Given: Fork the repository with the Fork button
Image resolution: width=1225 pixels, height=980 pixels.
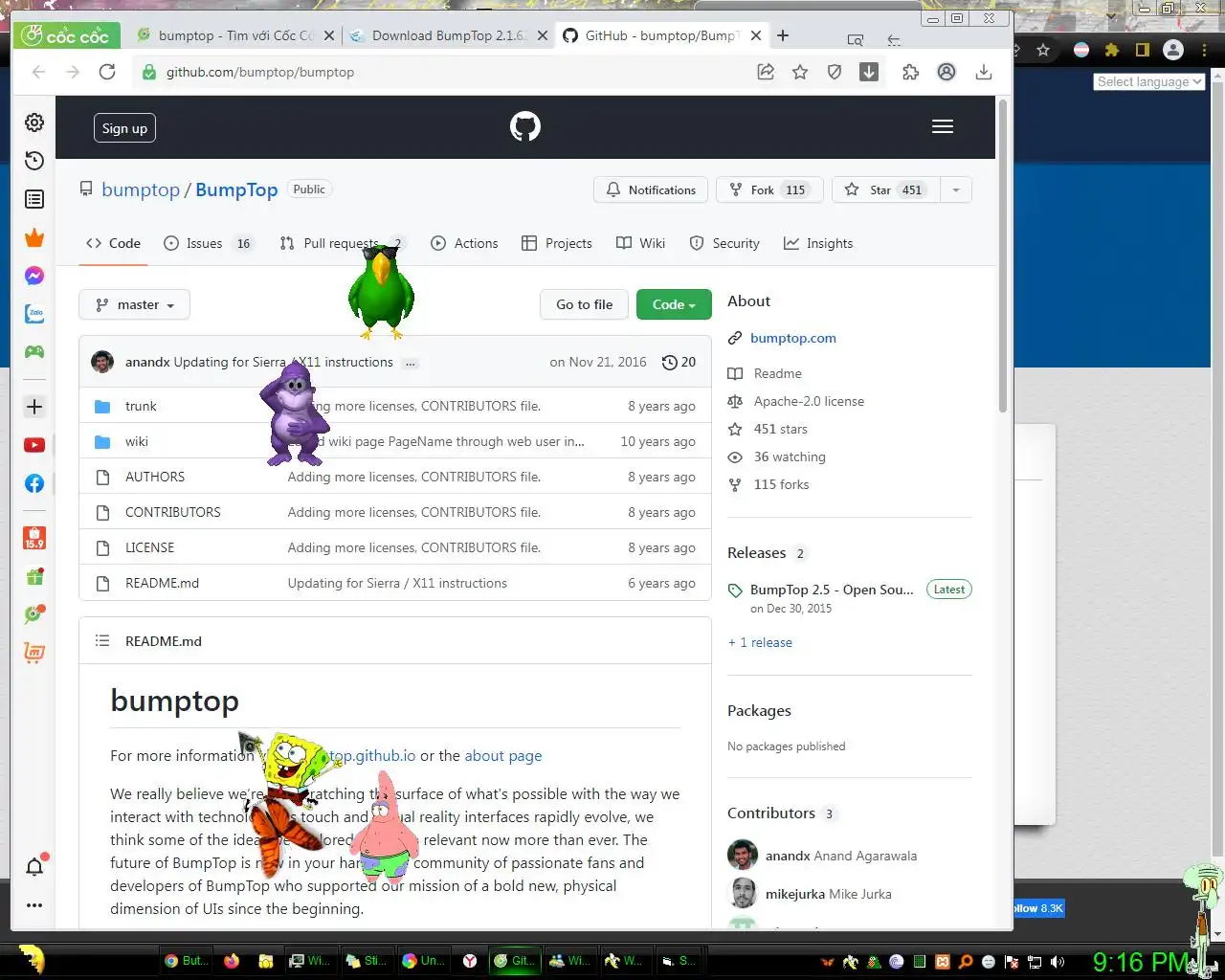Looking at the screenshot, I should 769,189.
